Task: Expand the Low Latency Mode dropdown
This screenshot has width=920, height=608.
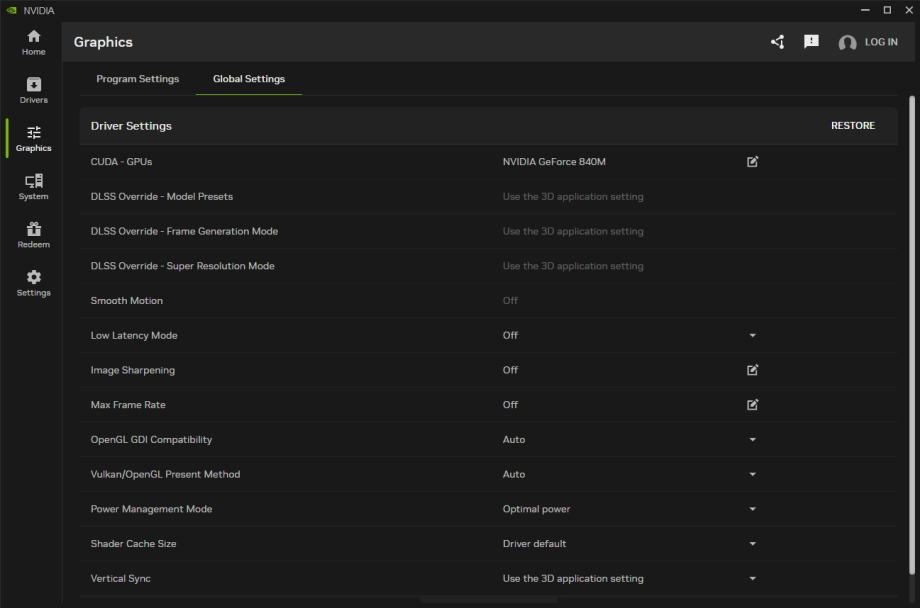Action: [x=753, y=336]
